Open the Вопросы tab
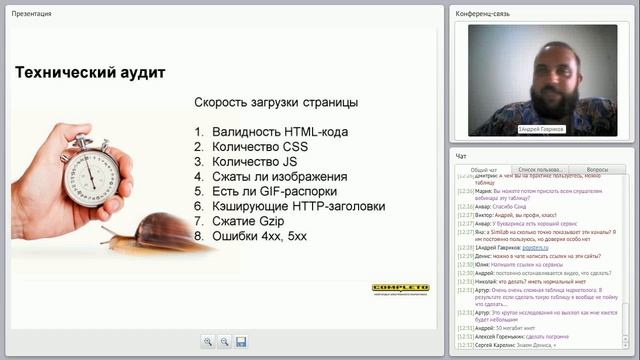Image resolution: width=640 pixels, height=360 pixels. pyautogui.click(x=597, y=169)
